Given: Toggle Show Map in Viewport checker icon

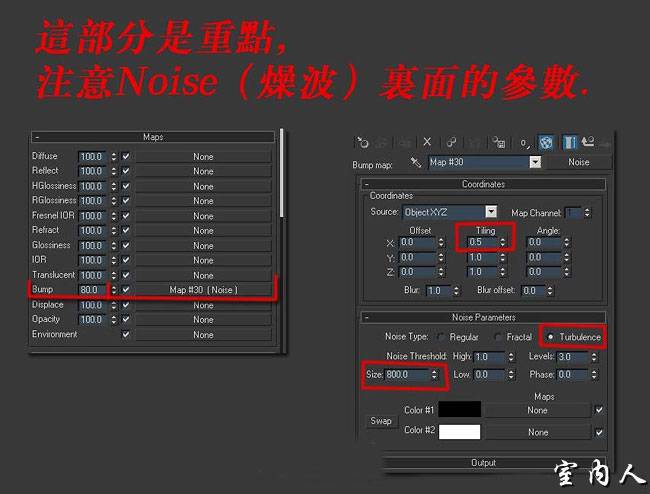Looking at the screenshot, I should coord(546,143).
